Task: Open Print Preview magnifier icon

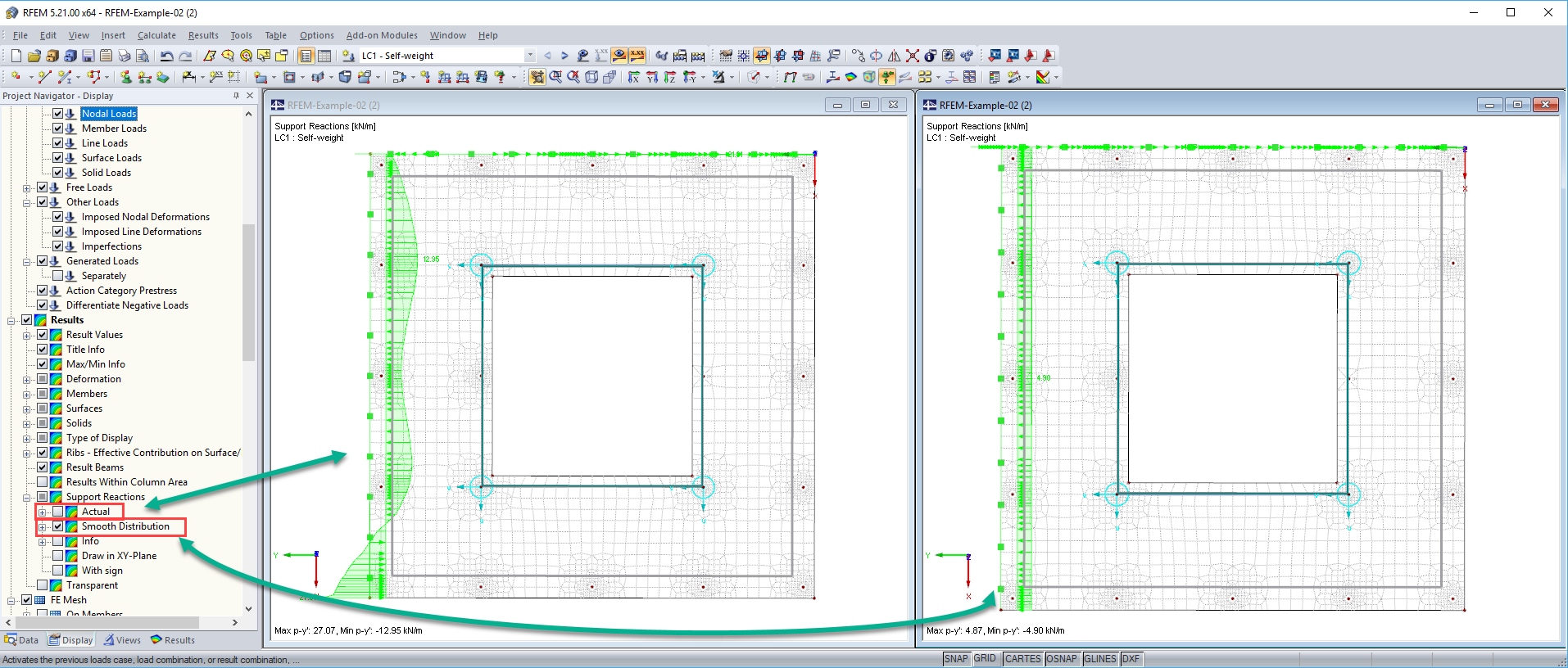Action: [142, 56]
